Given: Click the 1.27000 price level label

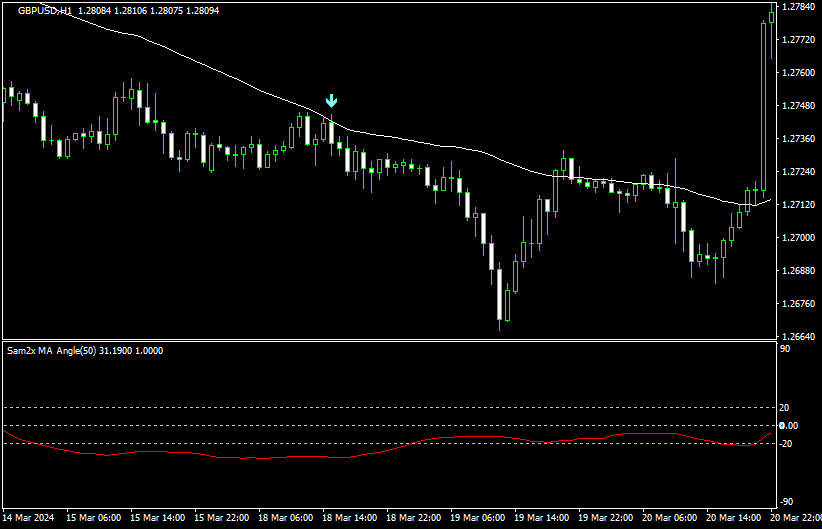Looking at the screenshot, I should pyautogui.click(x=798, y=238).
